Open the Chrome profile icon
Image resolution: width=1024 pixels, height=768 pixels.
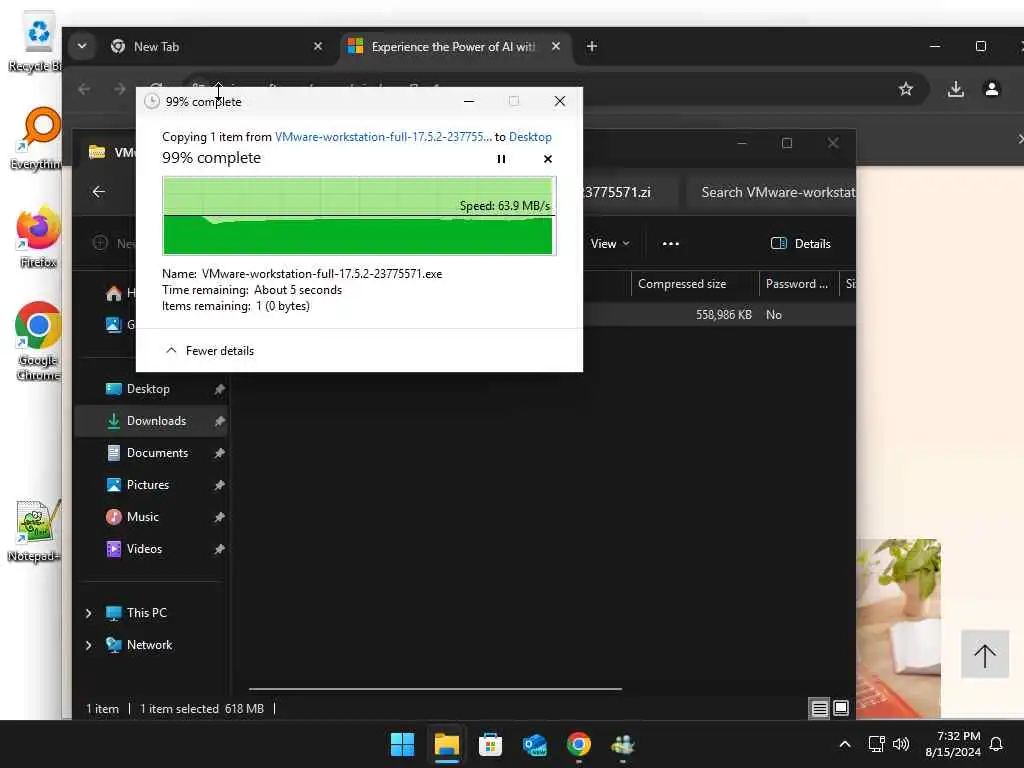click(991, 89)
